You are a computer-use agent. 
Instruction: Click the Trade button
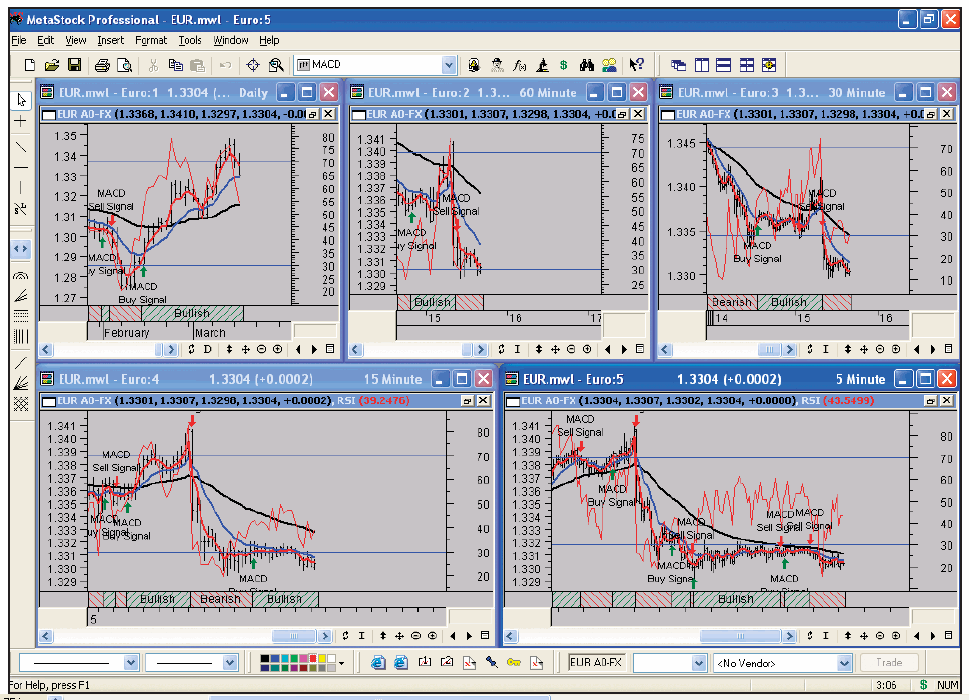(x=888, y=662)
